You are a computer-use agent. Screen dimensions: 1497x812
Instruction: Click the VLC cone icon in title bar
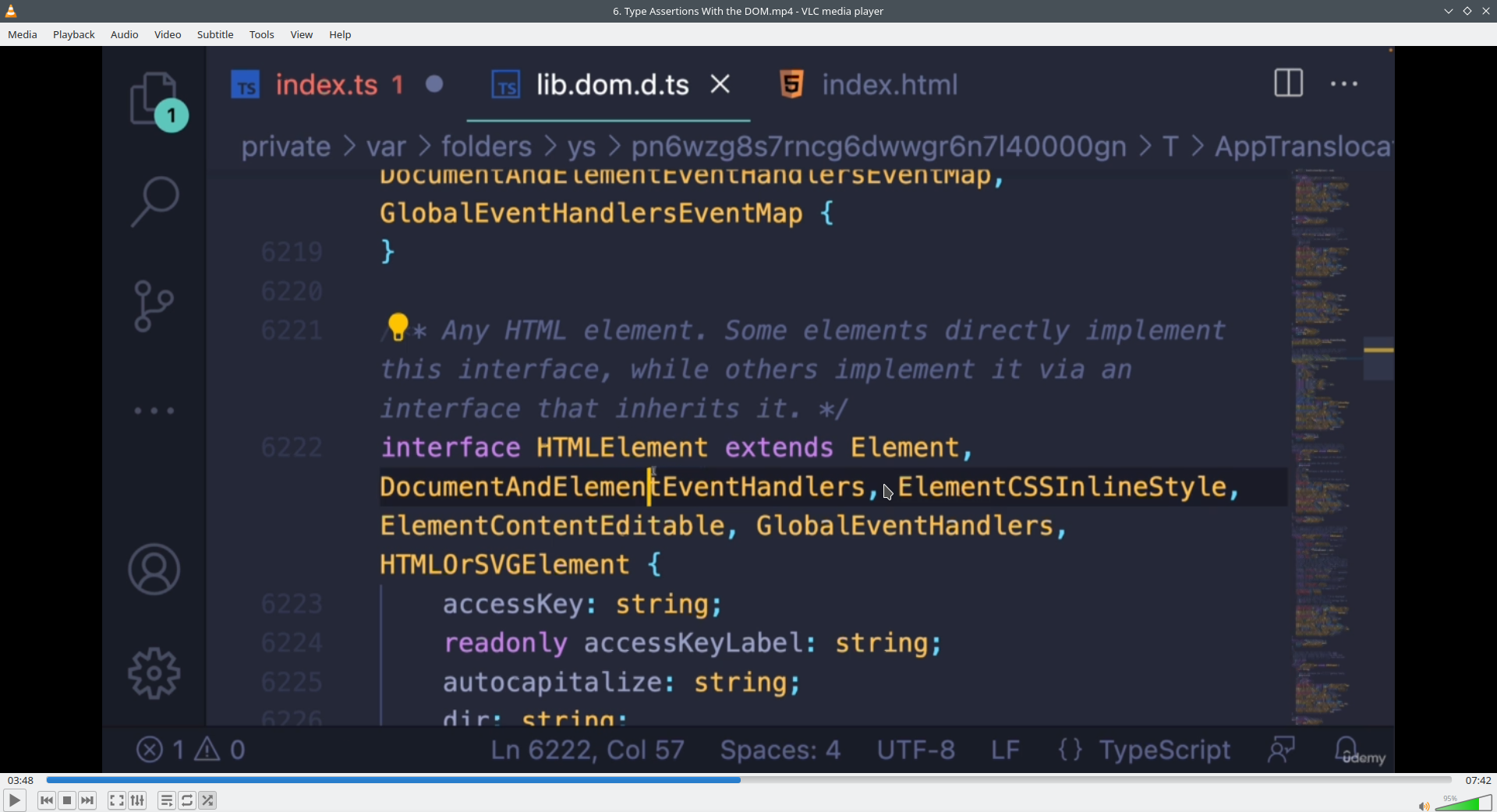11,11
